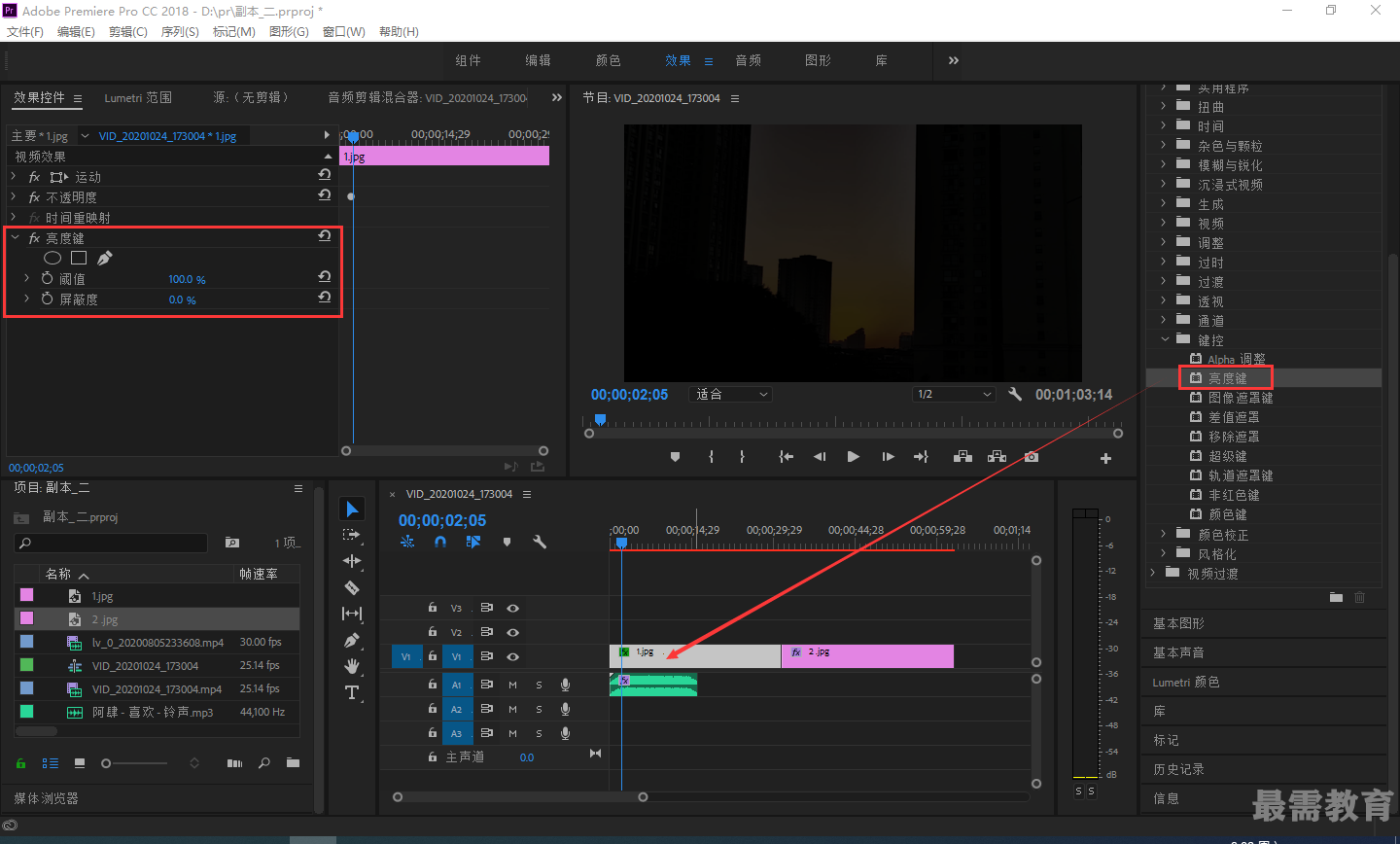The height and width of the screenshot is (844, 1400).
Task: Expand the 运动 effect properties
Action: tap(13, 176)
